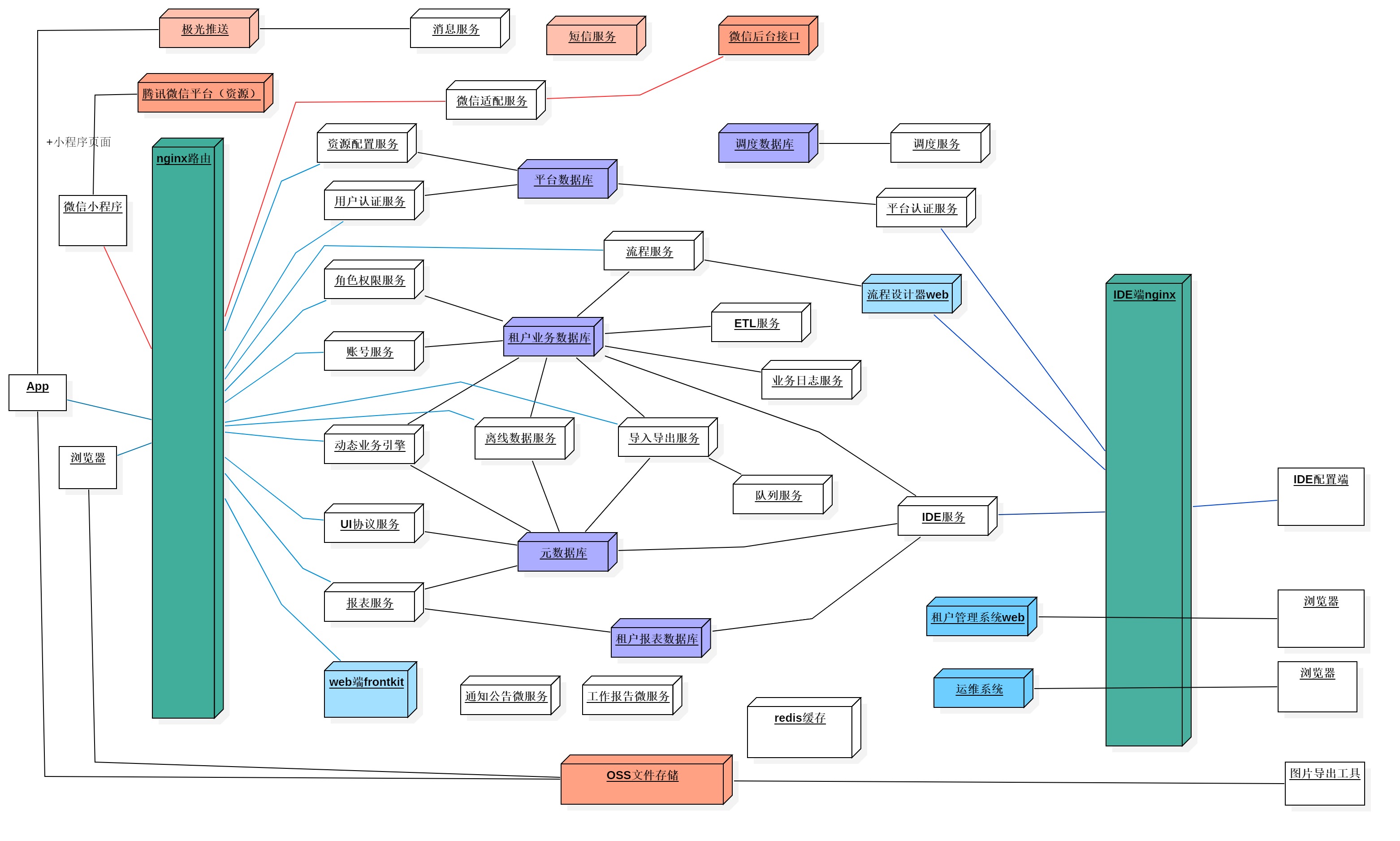The image size is (1400, 841).
Task: Click the 租户业务数据库 node
Action: click(x=548, y=340)
